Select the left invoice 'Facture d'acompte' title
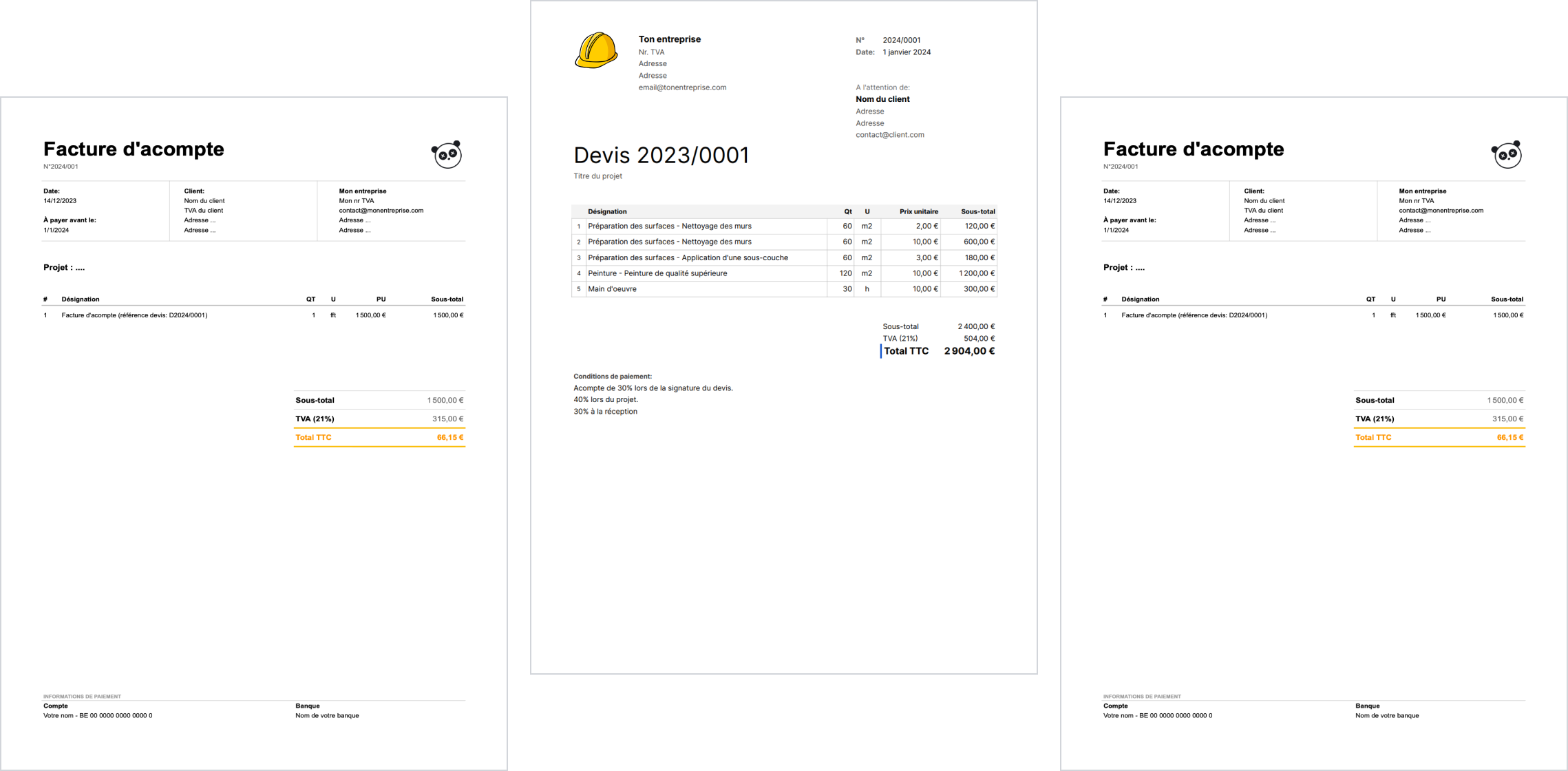Screen dimensions: 1568x771 [134, 149]
